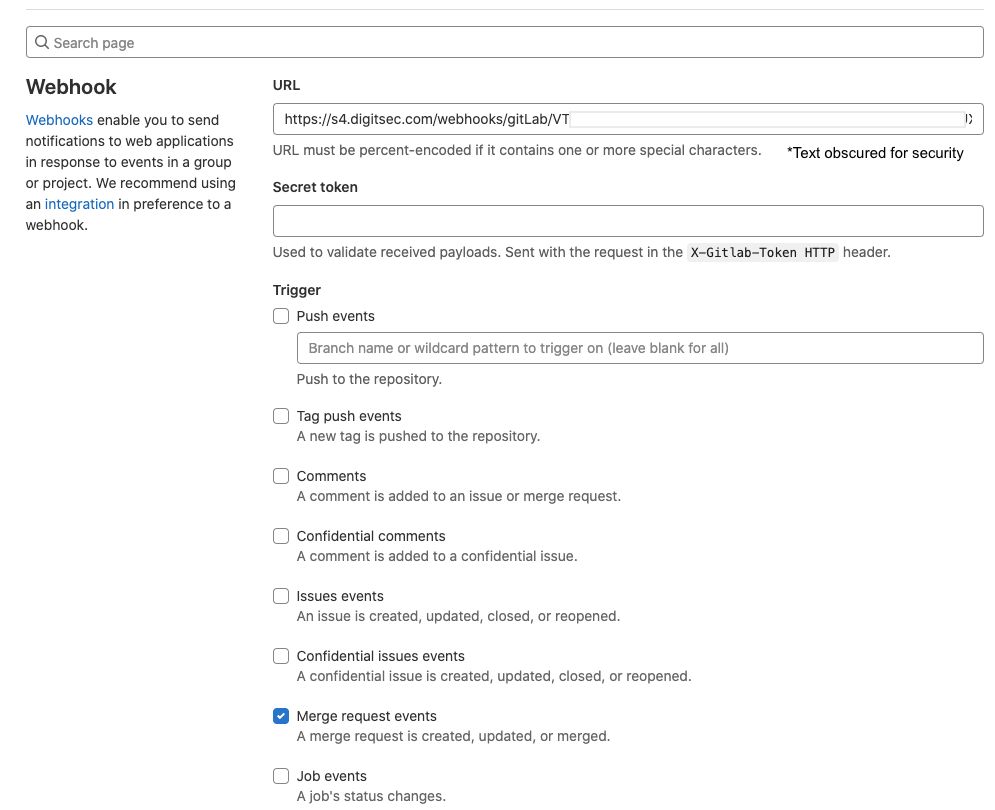Viewport: 995px width, 810px height.
Task: Enable the Confidential issues events checkbox
Action: 280,655
